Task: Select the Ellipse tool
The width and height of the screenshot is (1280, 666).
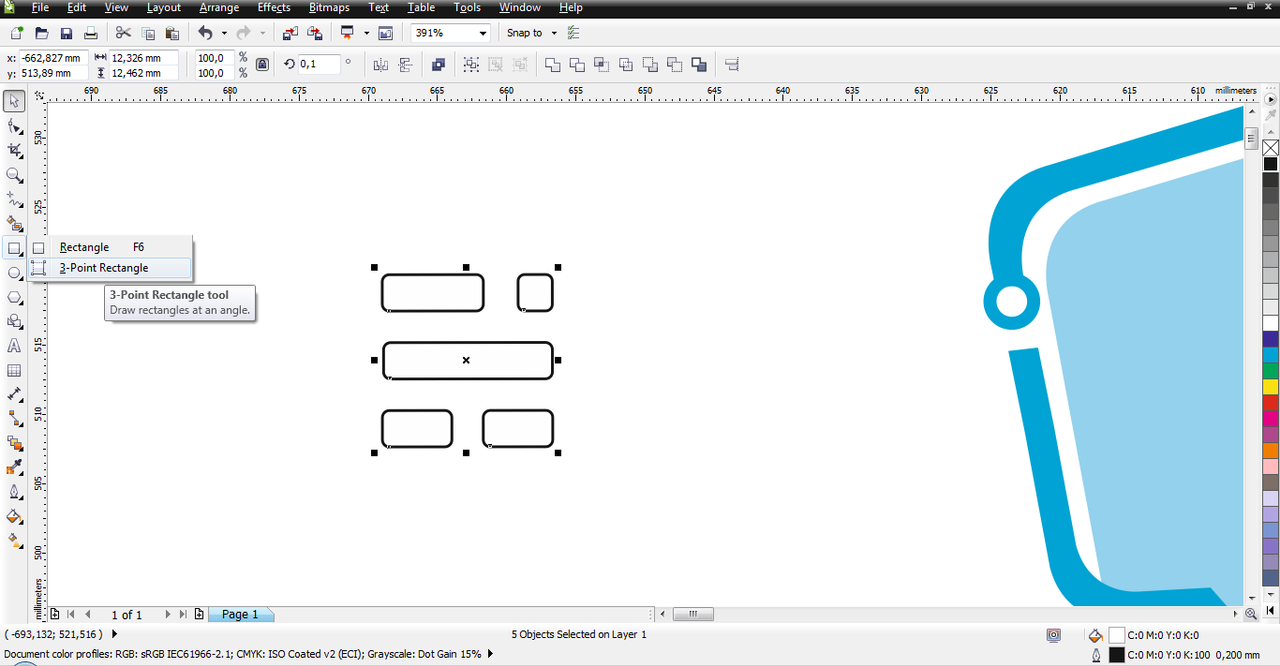Action: 14,273
